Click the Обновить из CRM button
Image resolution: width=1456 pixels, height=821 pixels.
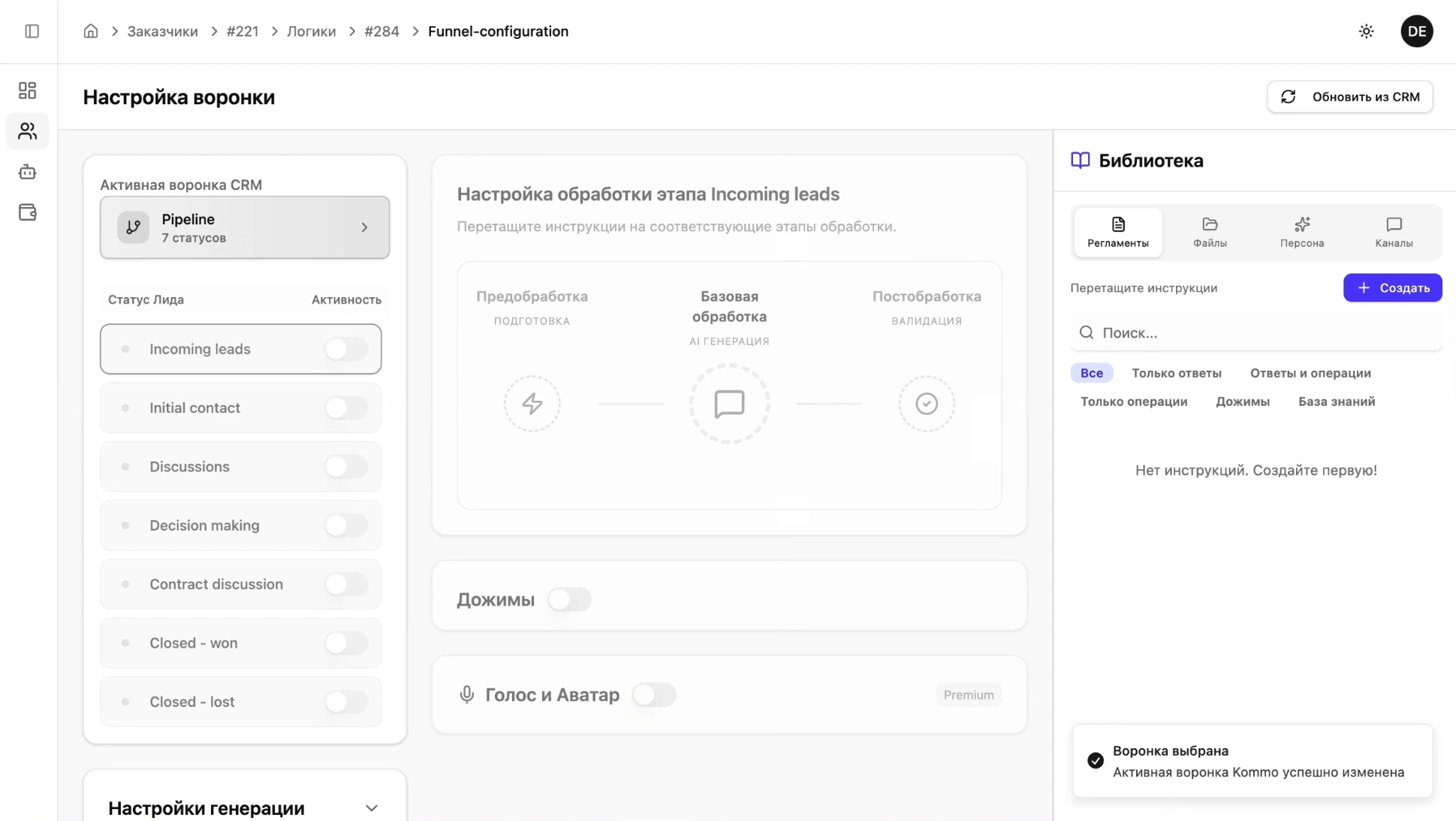coord(1349,97)
